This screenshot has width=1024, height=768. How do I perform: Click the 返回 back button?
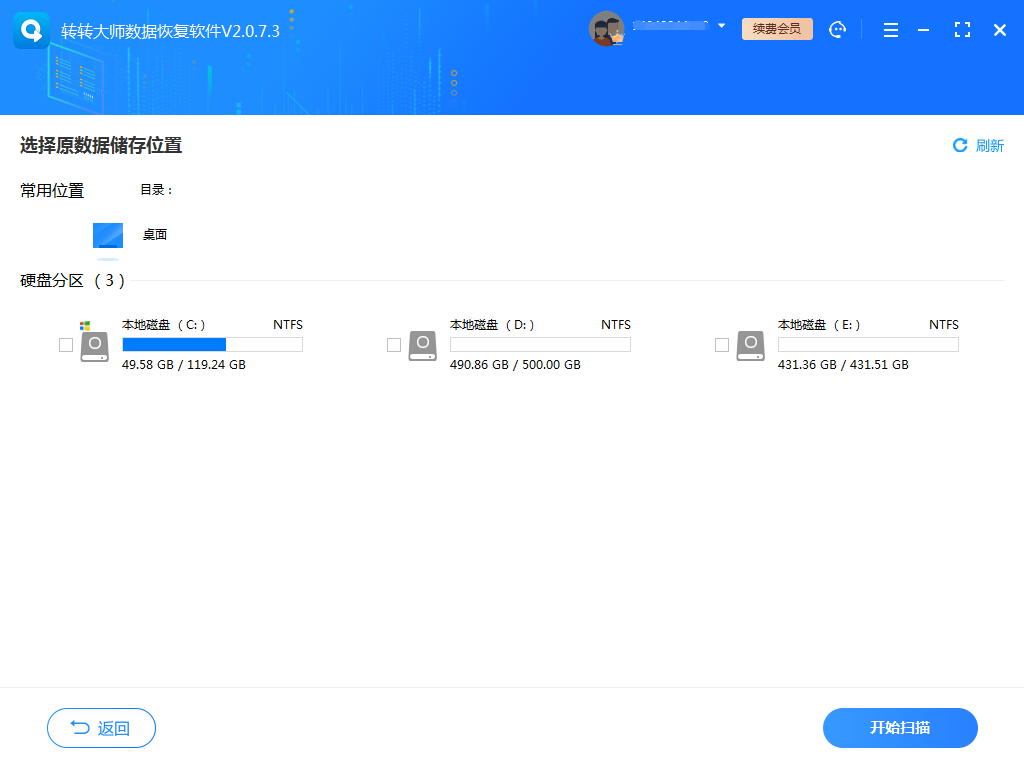(101, 728)
